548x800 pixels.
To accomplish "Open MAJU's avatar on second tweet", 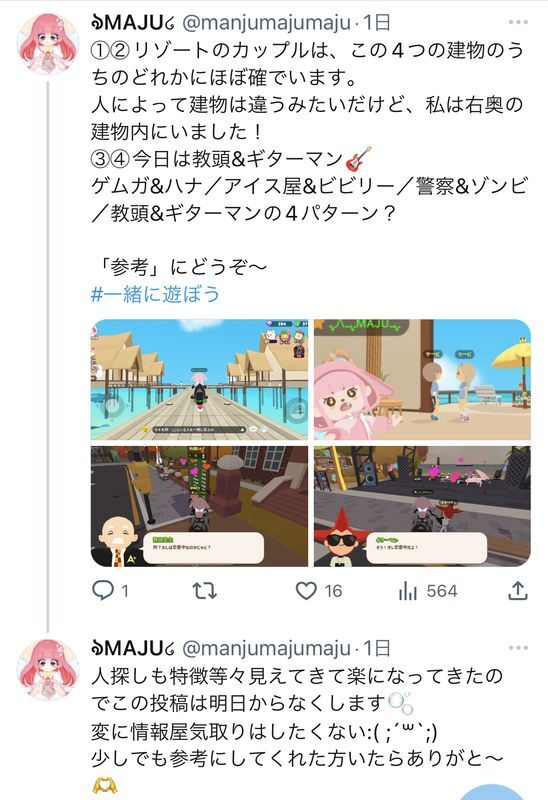I will coord(48,669).
